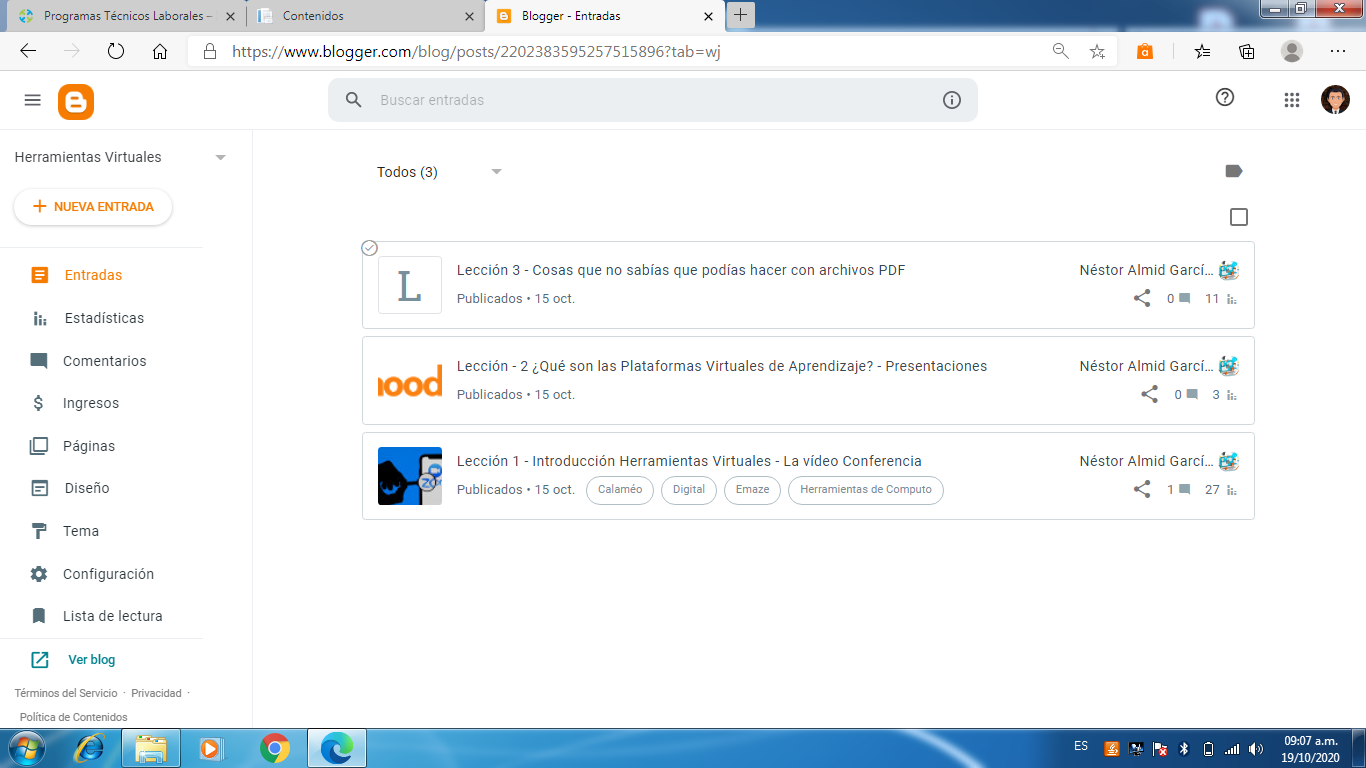Click the NUEVA ENTRADA button

(x=93, y=207)
